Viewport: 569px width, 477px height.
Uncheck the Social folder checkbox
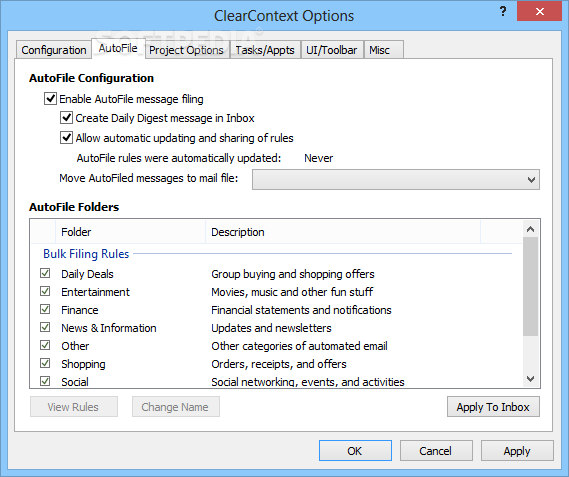[x=45, y=381]
